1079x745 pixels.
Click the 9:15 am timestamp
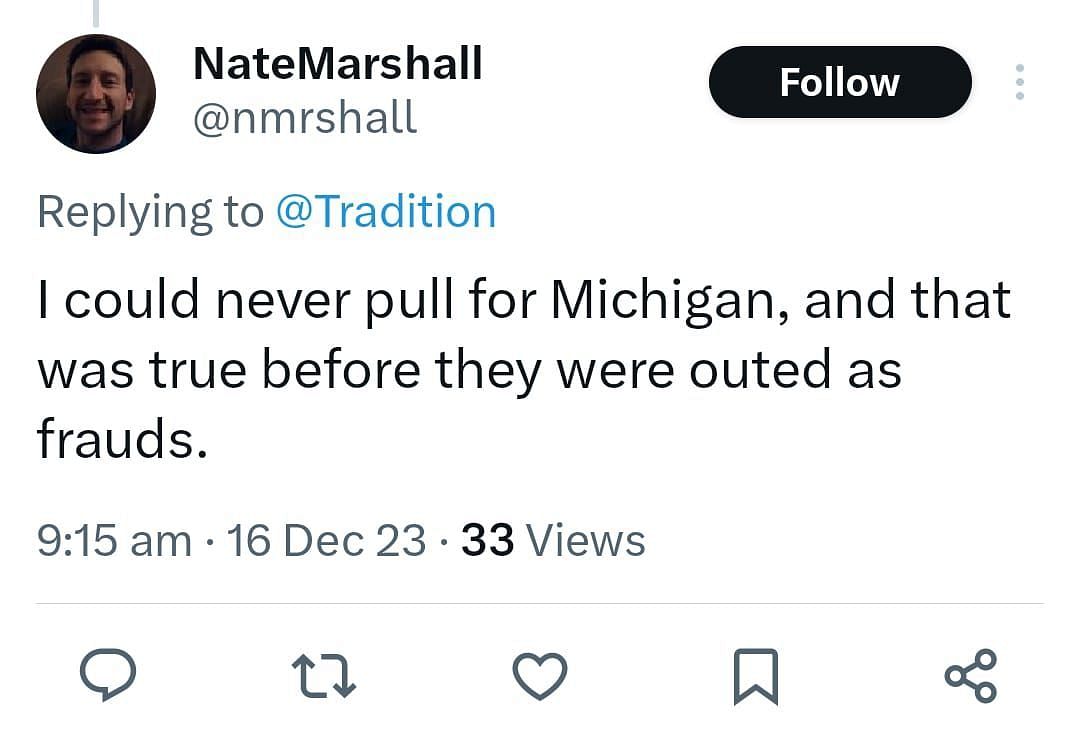[x=114, y=541]
